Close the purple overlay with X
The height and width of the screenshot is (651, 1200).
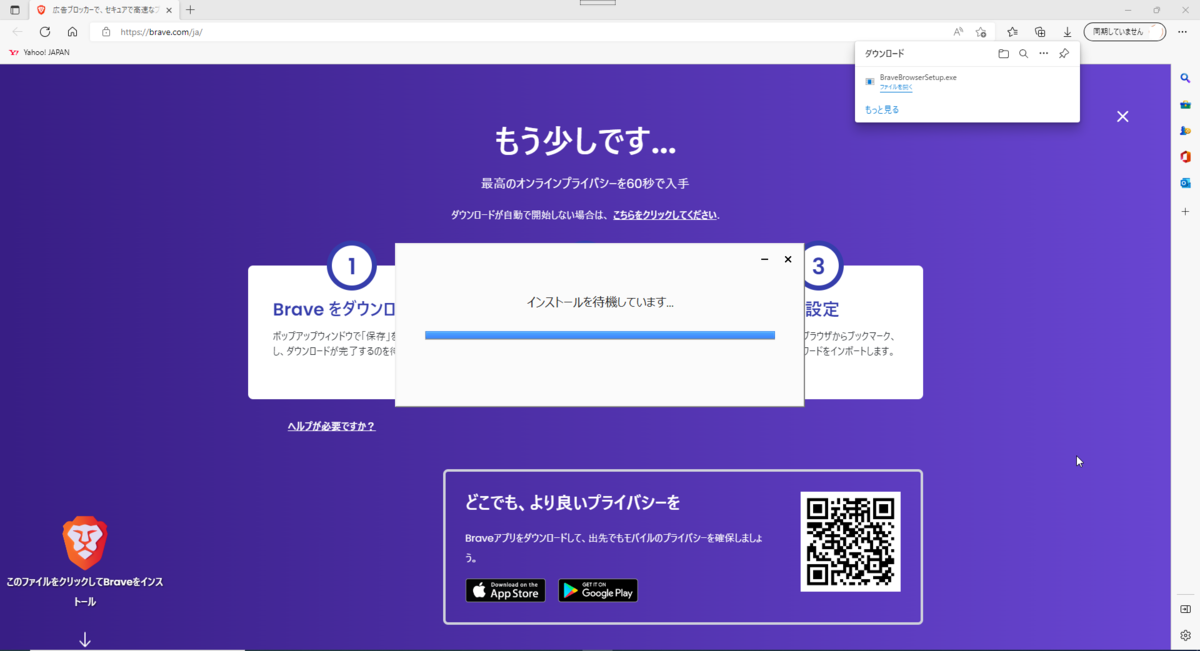point(1122,116)
